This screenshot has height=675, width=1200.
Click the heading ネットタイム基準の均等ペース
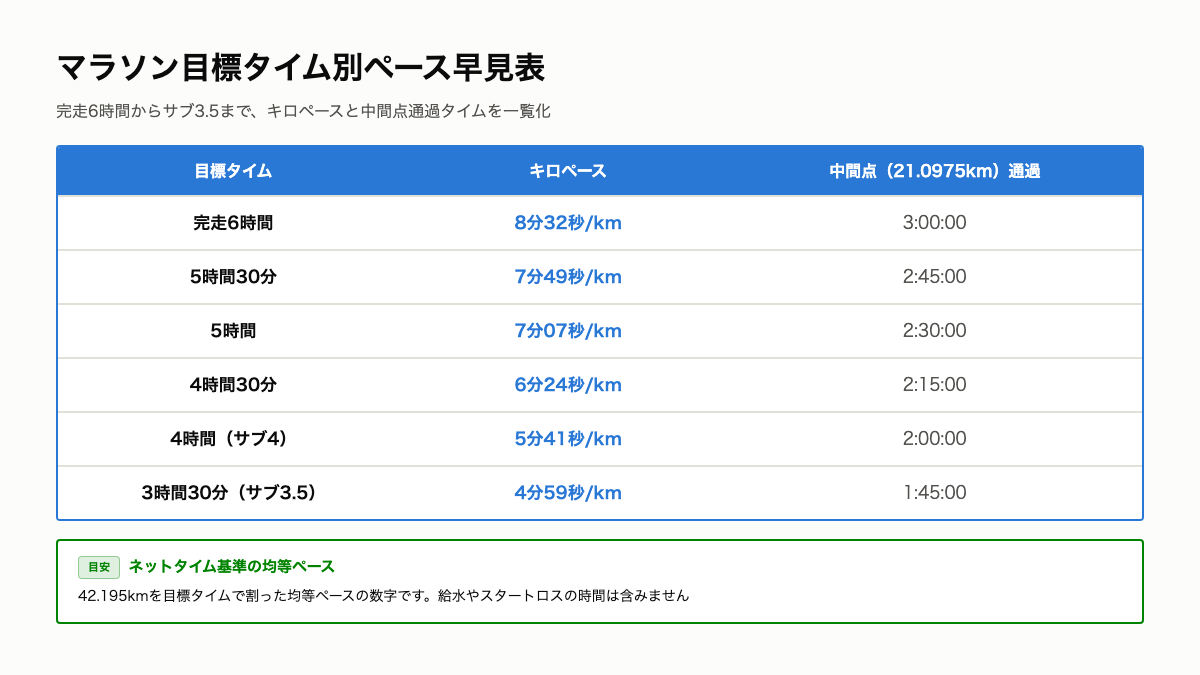tap(232, 567)
